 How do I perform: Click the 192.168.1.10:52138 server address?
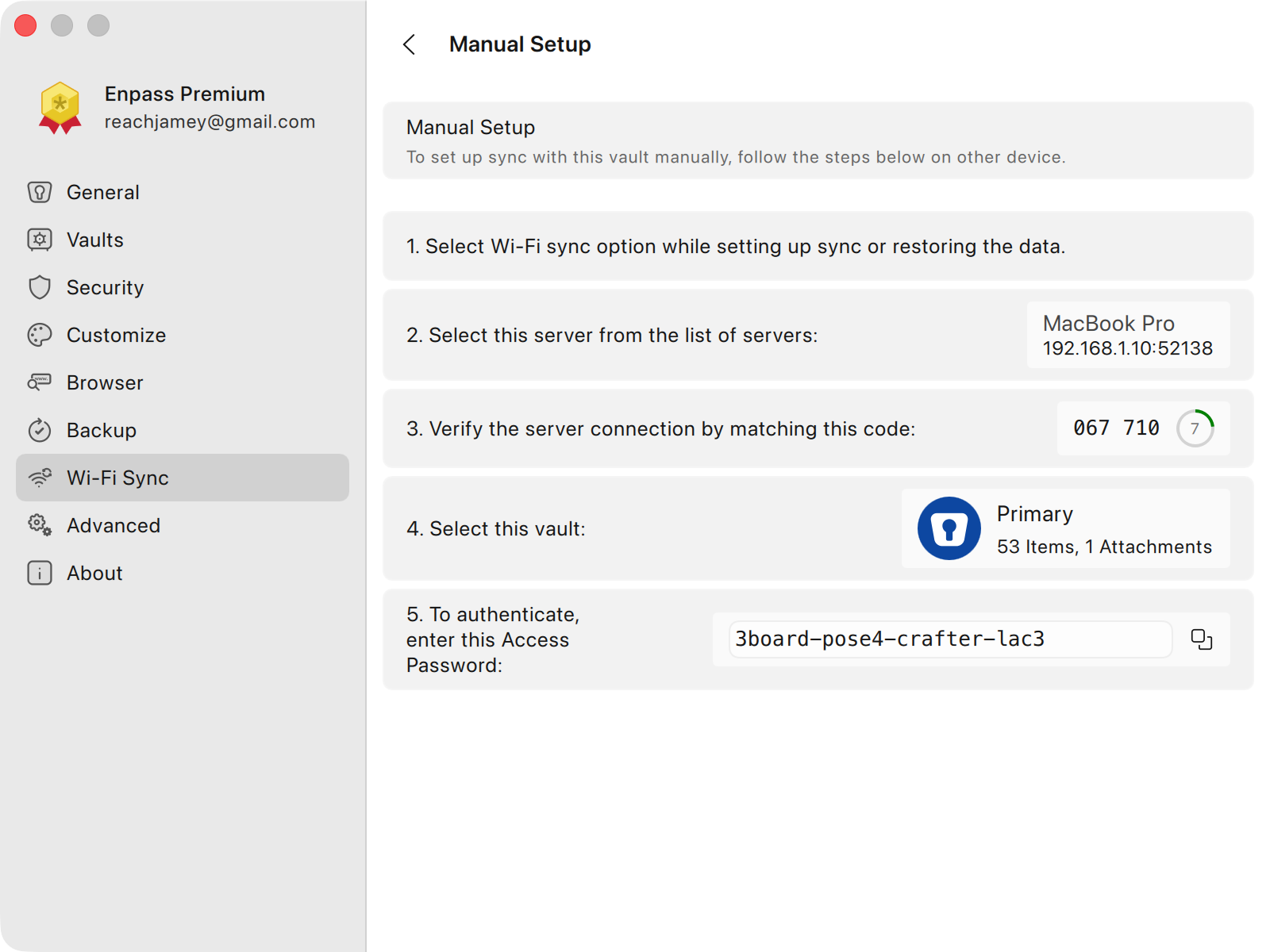click(x=1128, y=348)
